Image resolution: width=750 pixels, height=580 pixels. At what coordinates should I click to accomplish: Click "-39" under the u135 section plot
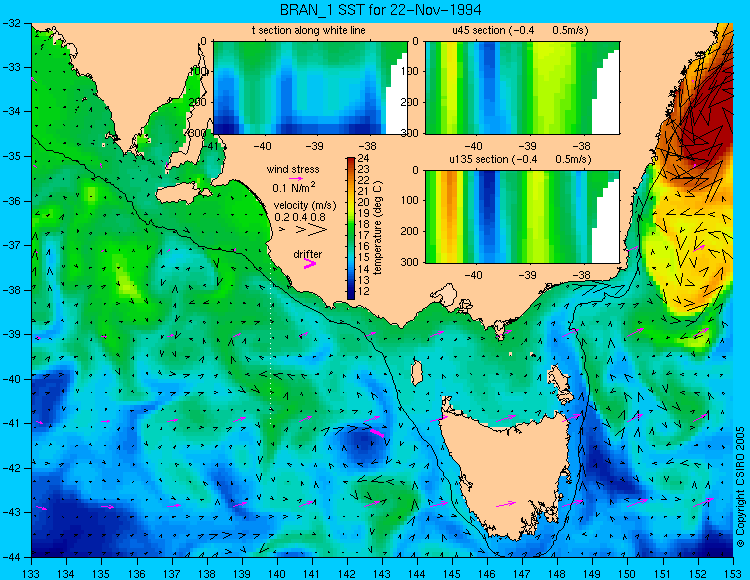point(528,275)
